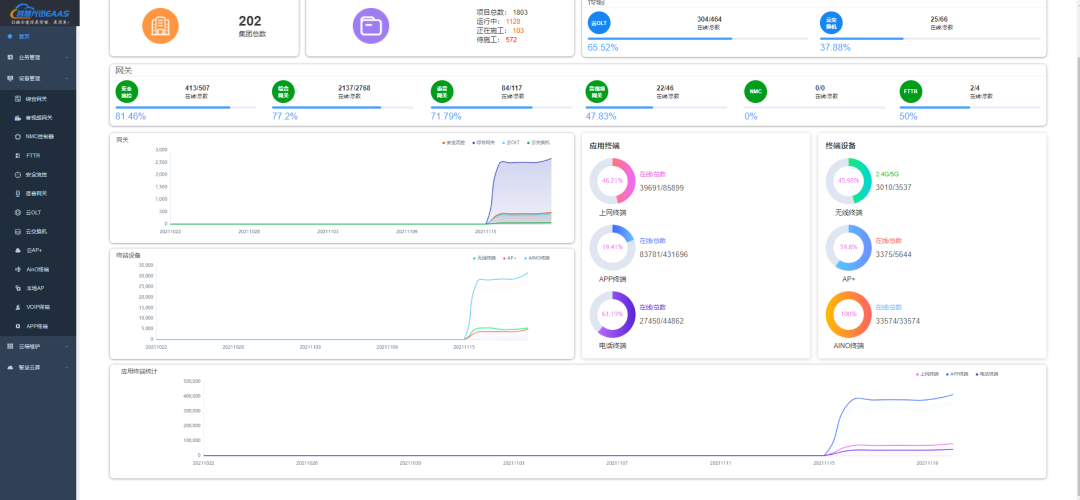Click the 3010/3537 无线终端 value
Screen dimensions: 1080x500
click(894, 187)
